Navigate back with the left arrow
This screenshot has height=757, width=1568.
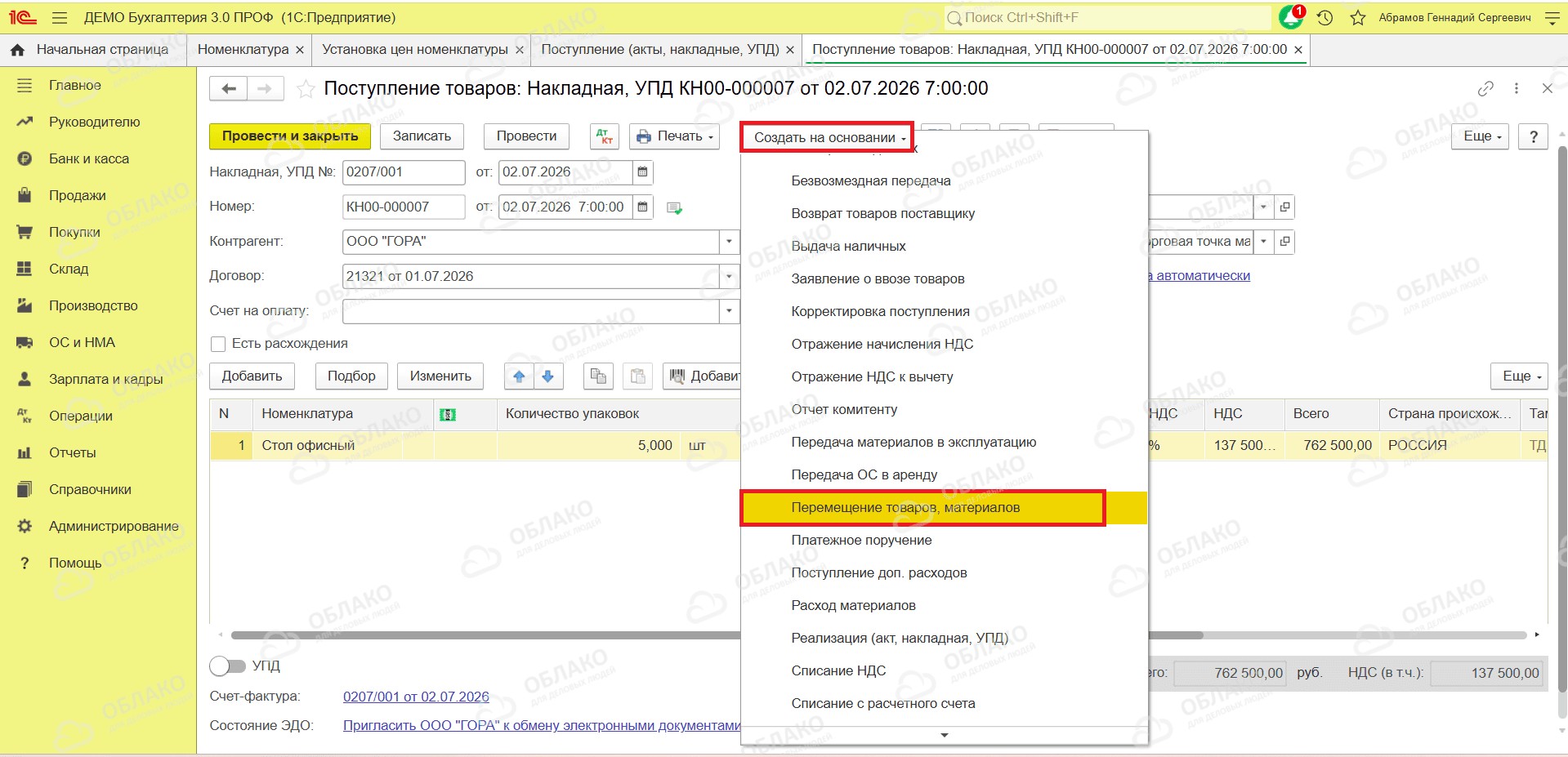point(229,88)
